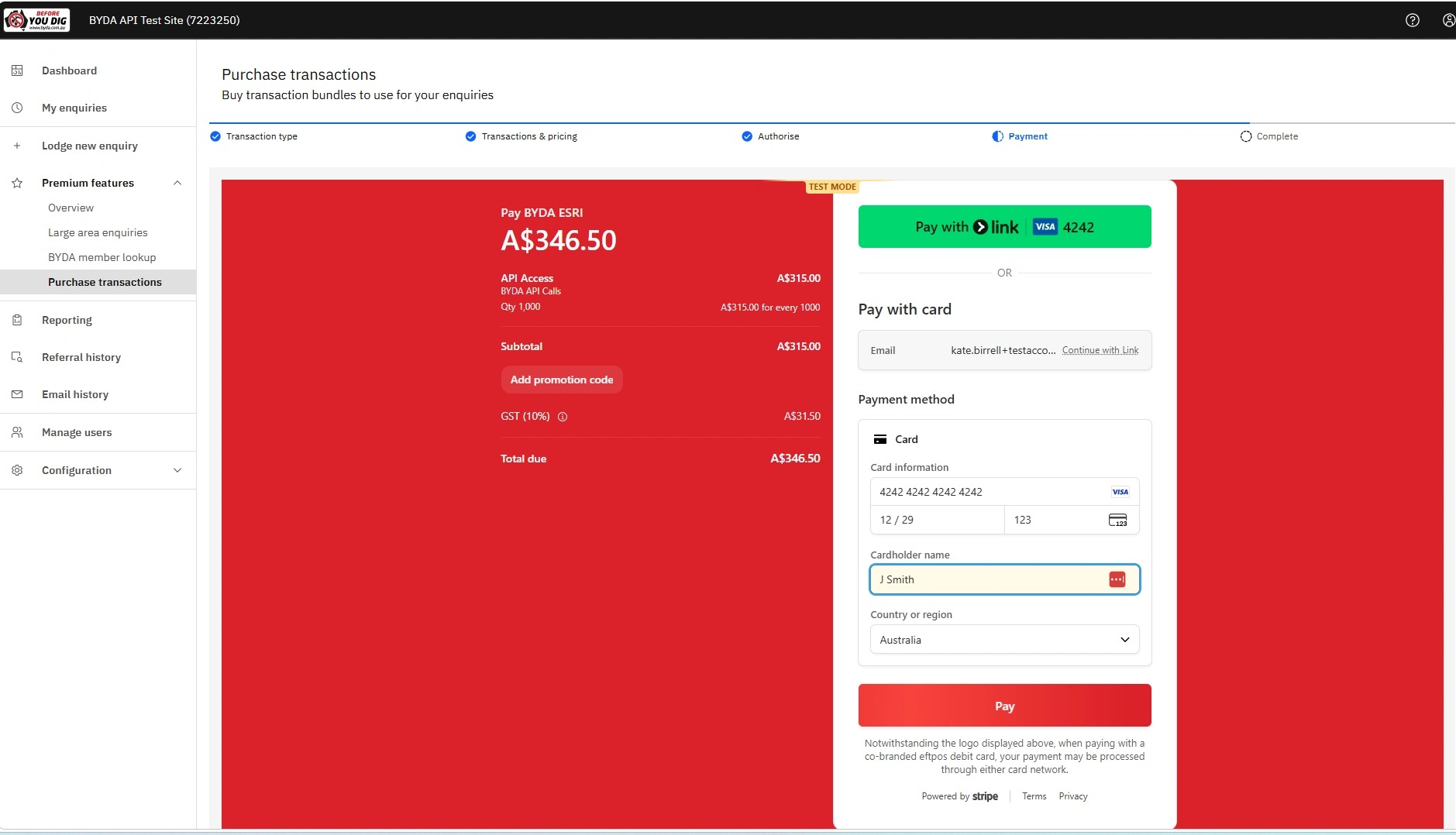This screenshot has height=835, width=1456.
Task: Click the help question mark icon
Action: (1412, 20)
